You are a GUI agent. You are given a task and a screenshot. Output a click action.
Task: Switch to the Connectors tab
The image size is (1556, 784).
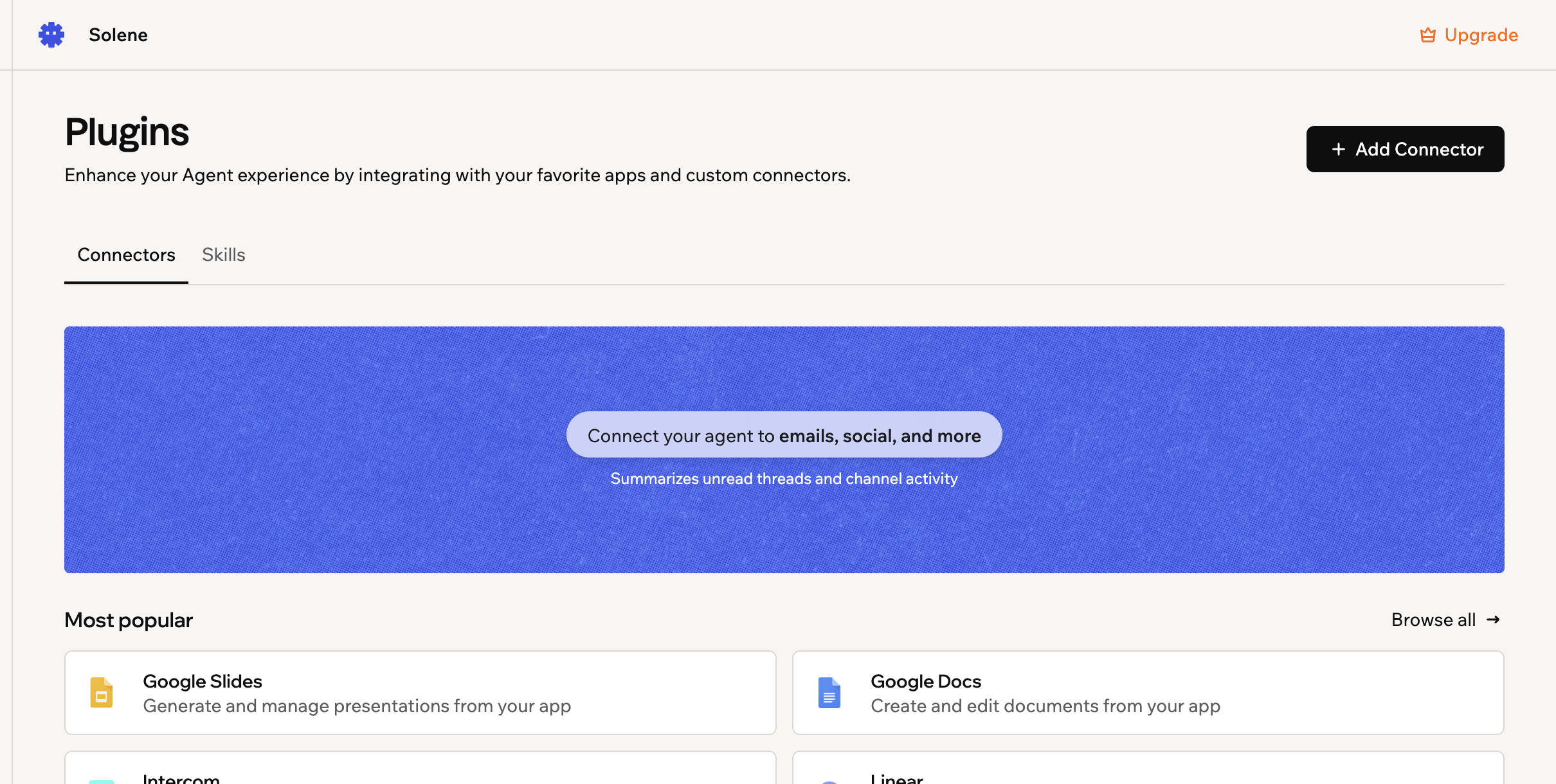coord(126,255)
